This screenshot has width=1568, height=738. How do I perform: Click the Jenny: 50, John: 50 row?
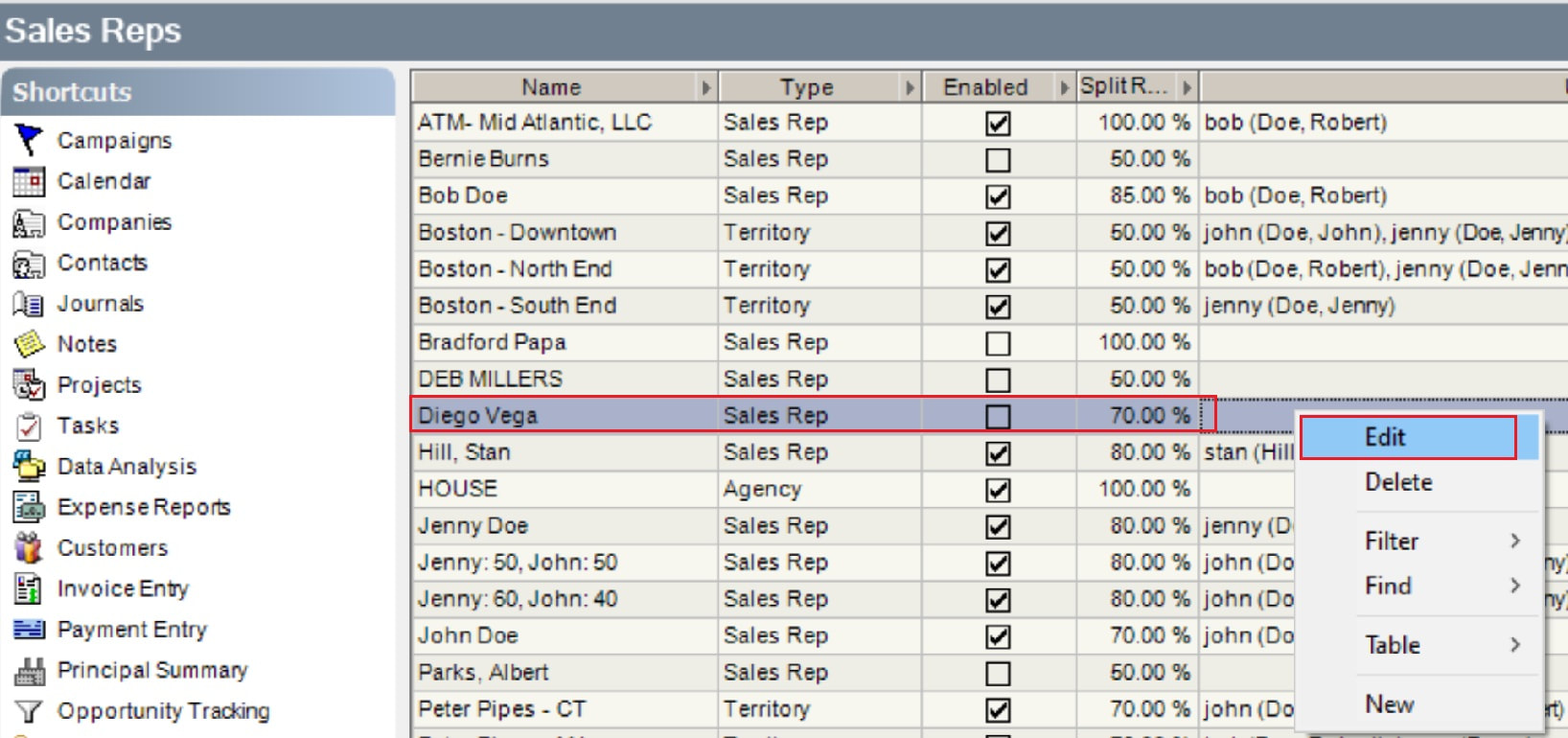coord(565,563)
